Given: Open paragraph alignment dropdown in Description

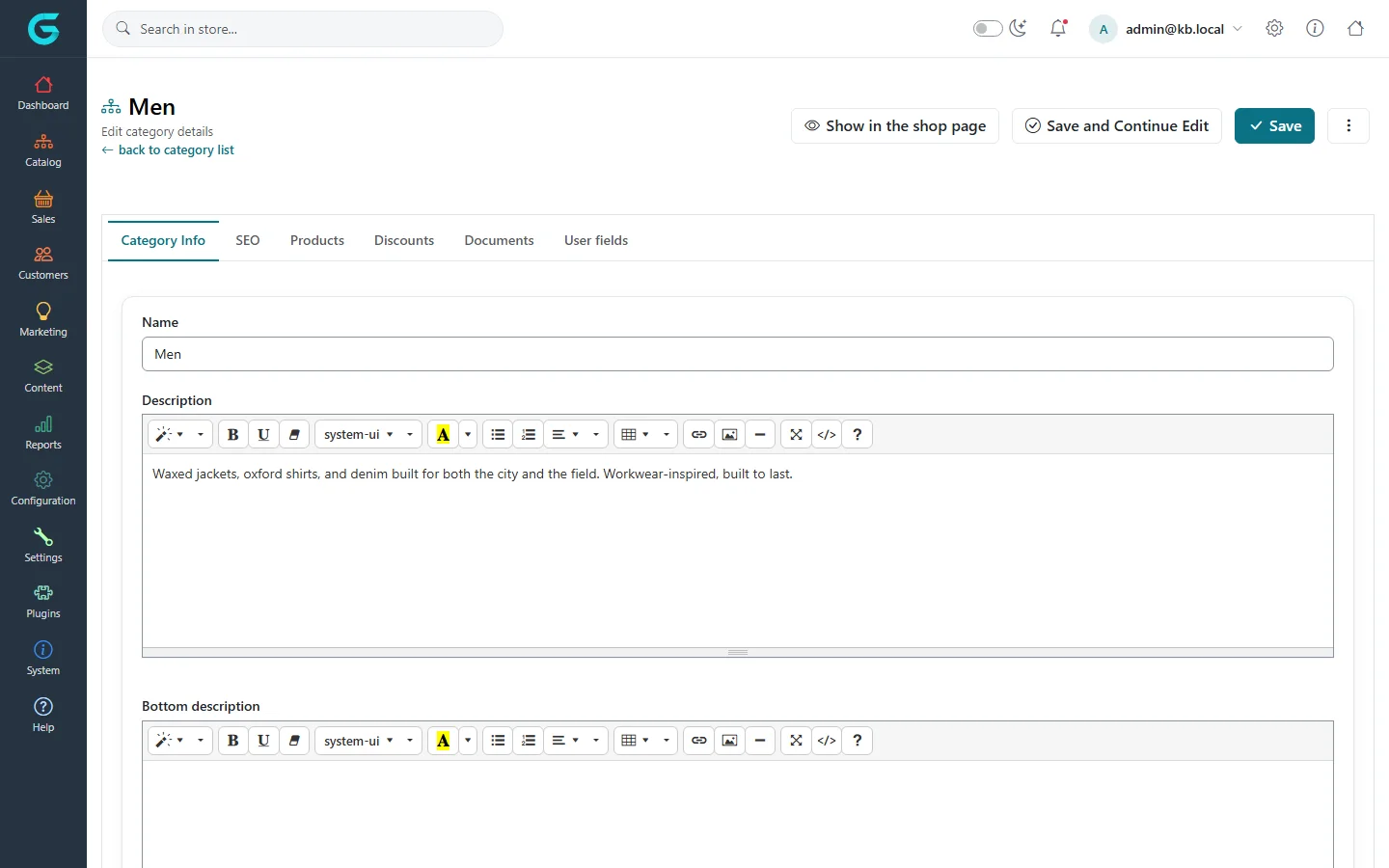Looking at the screenshot, I should click(576, 434).
